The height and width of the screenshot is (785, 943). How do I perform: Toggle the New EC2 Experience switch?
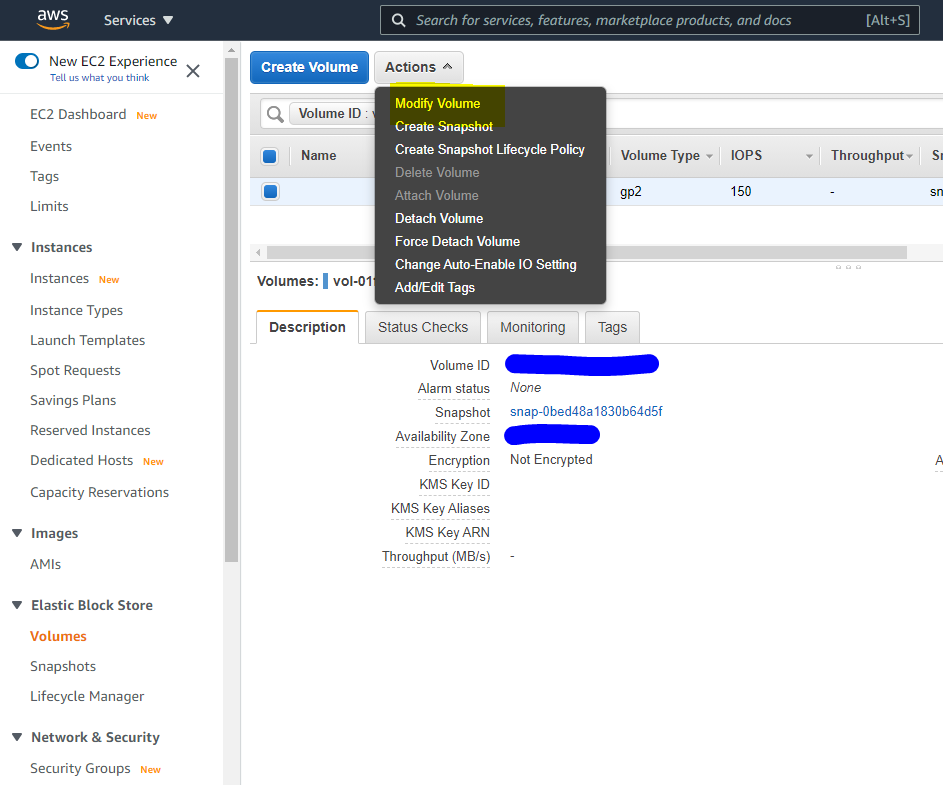coord(27,61)
